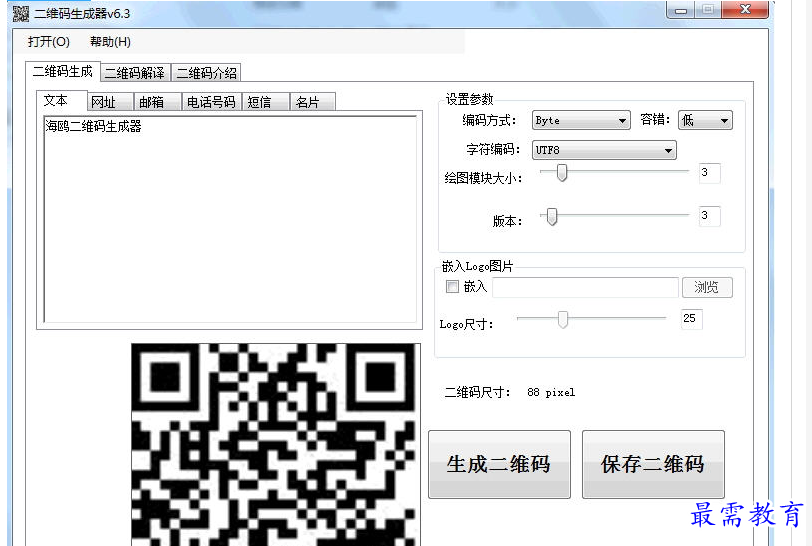Select the 短信 content tab
Viewport: 812px width, 546px height.
[265, 102]
